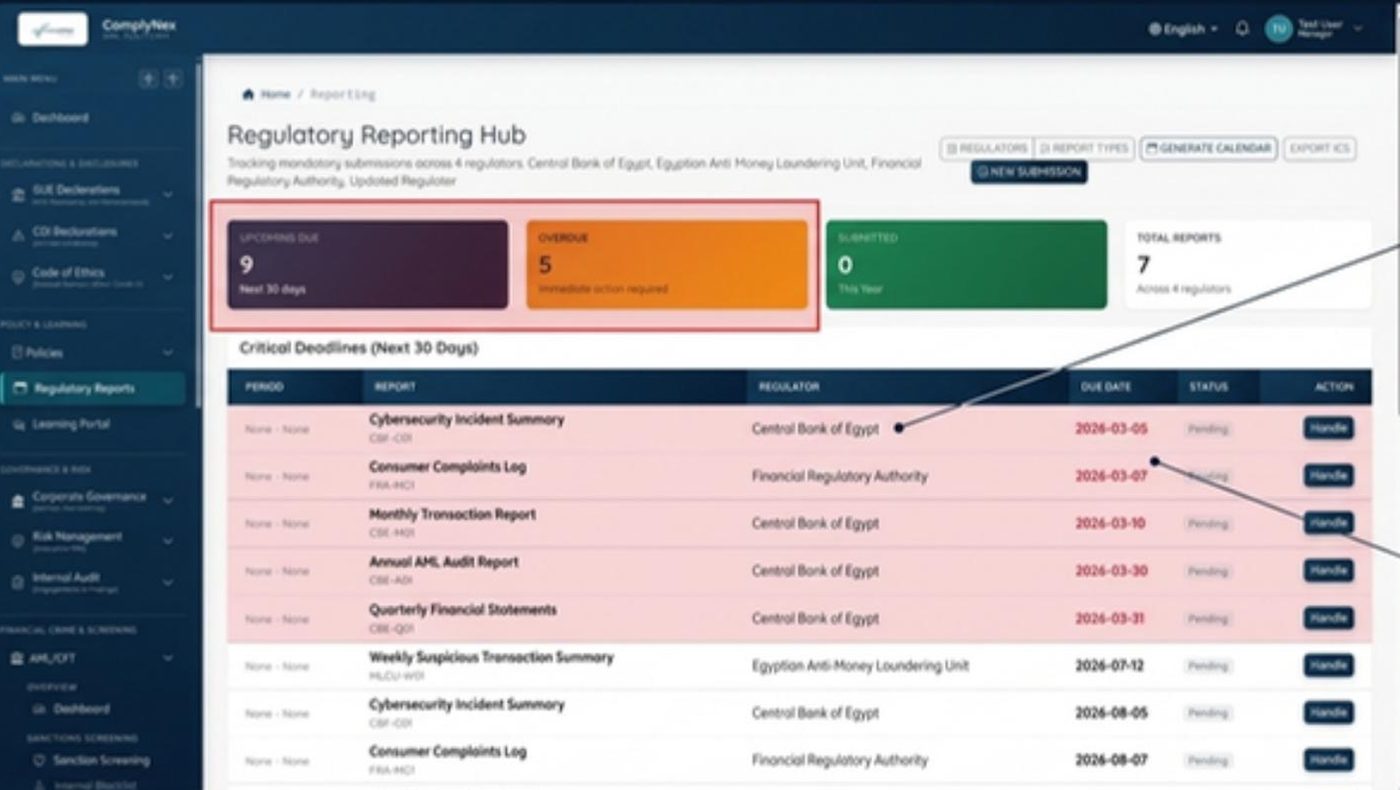
Task: Click the Due Date column header
Action: (1106, 387)
